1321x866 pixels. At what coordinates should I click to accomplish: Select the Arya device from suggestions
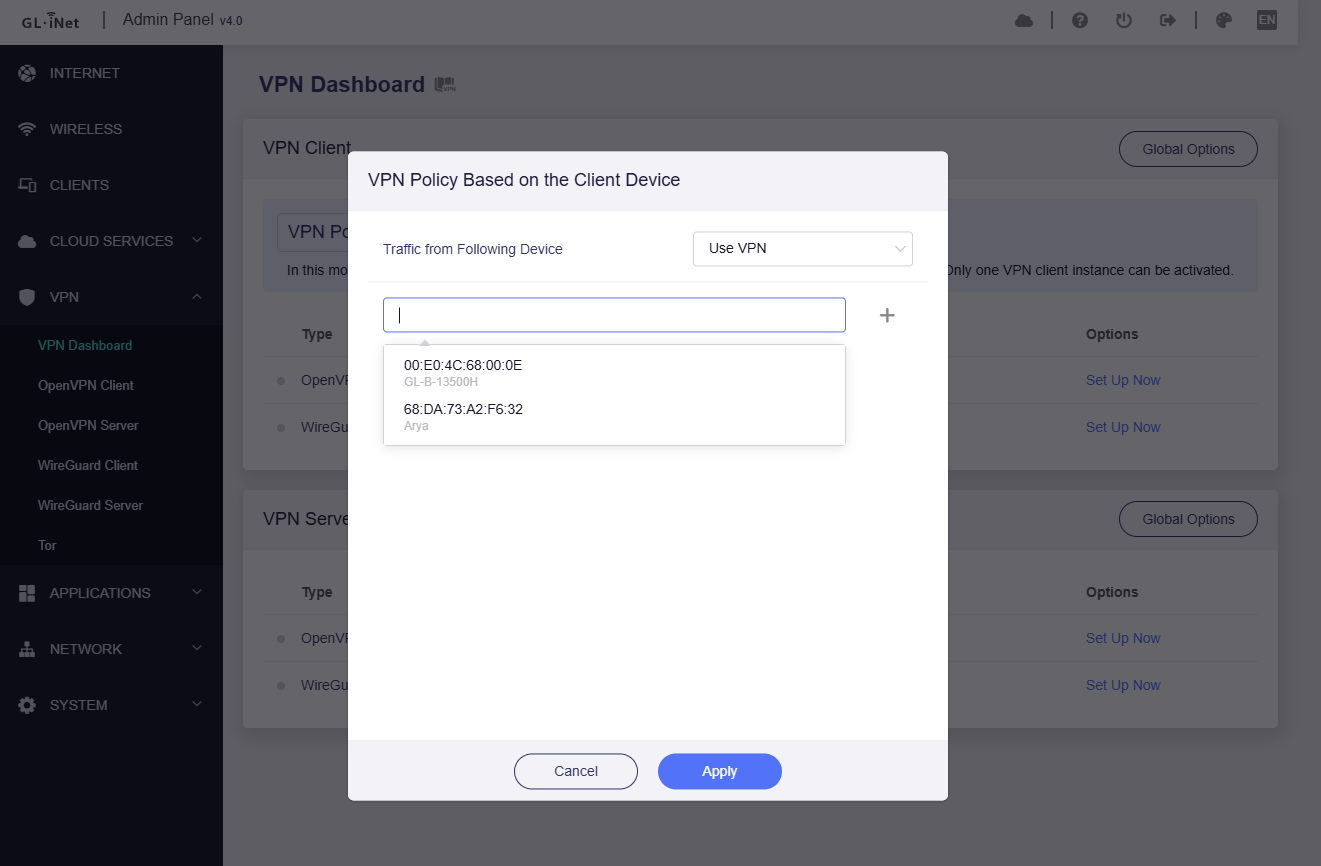[463, 416]
